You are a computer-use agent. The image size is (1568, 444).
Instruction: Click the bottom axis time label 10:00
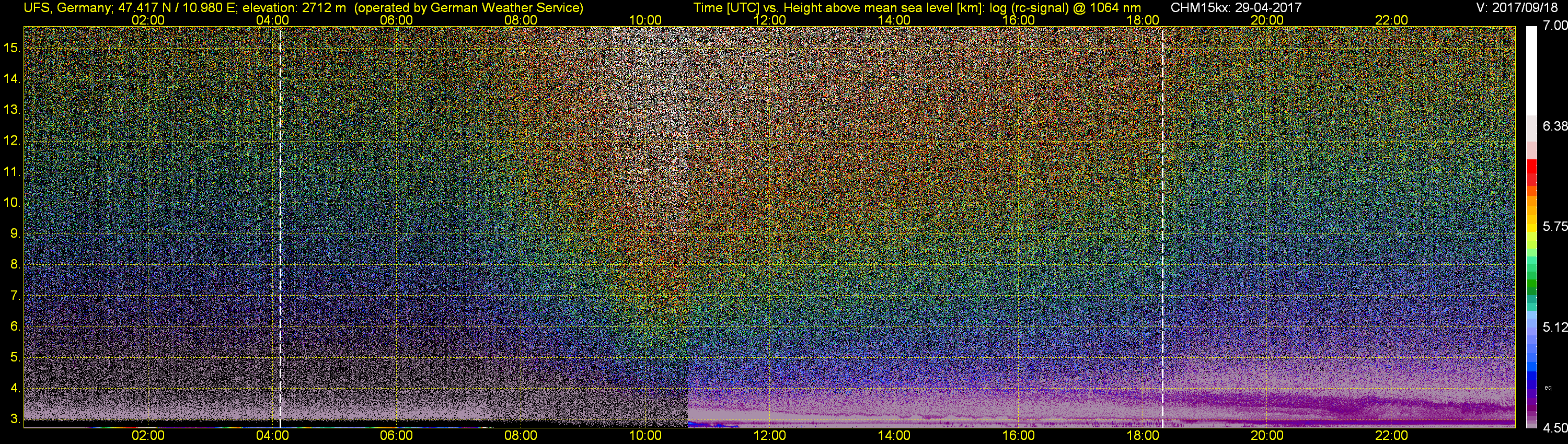(x=645, y=436)
